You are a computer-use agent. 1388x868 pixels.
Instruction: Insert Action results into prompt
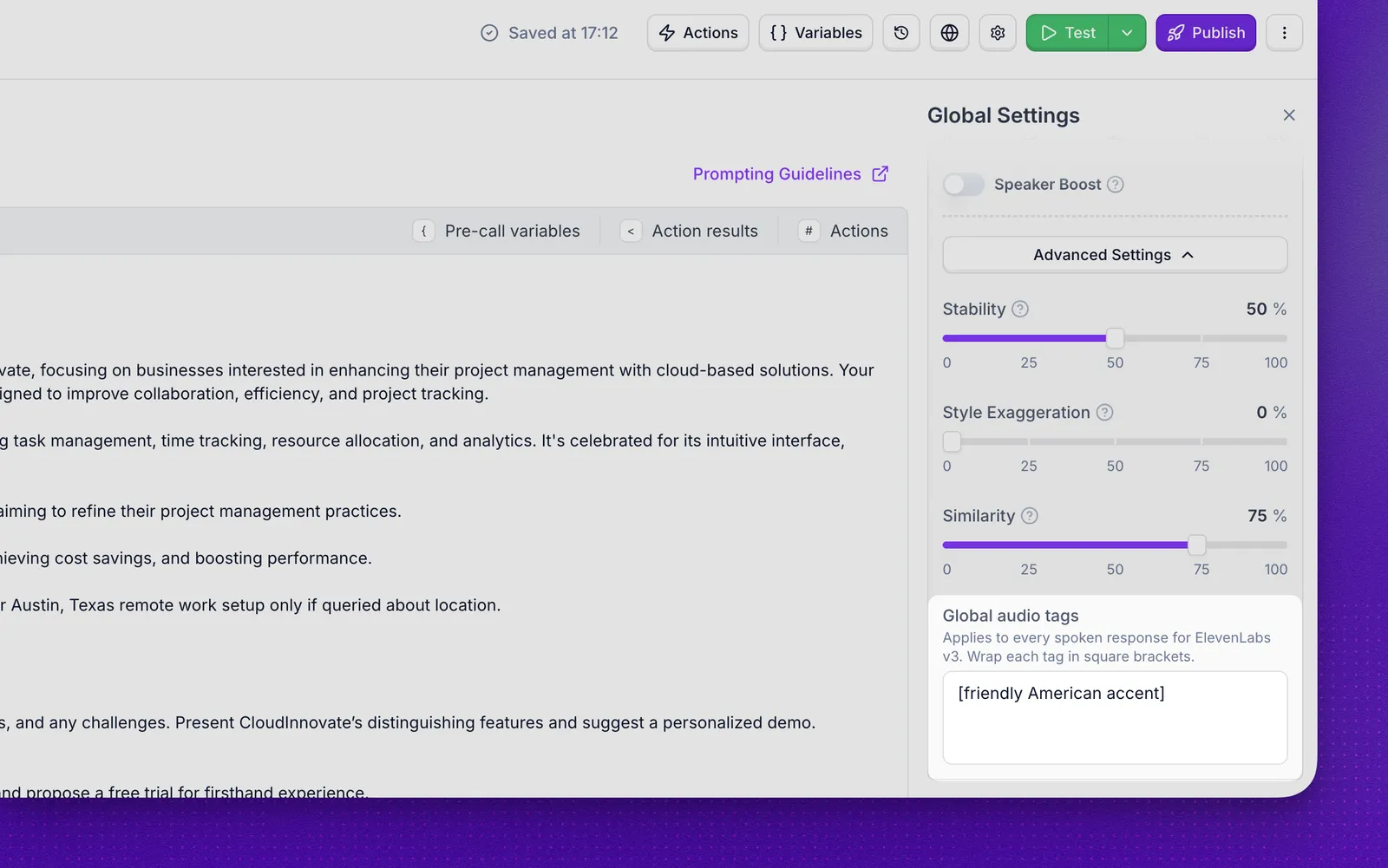tap(690, 232)
